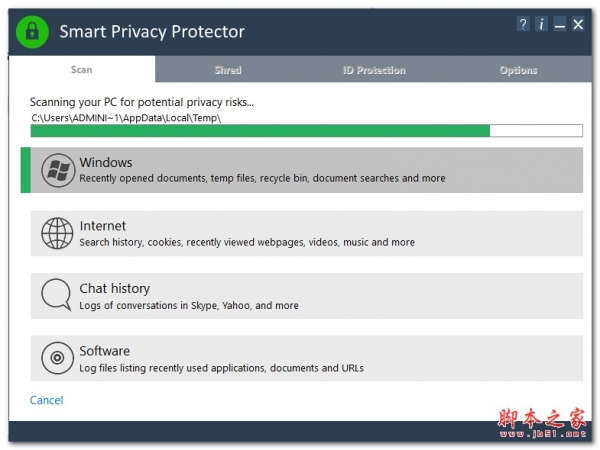The width and height of the screenshot is (600, 450).
Task: Go to the ID Protection tab
Action: (x=374, y=70)
